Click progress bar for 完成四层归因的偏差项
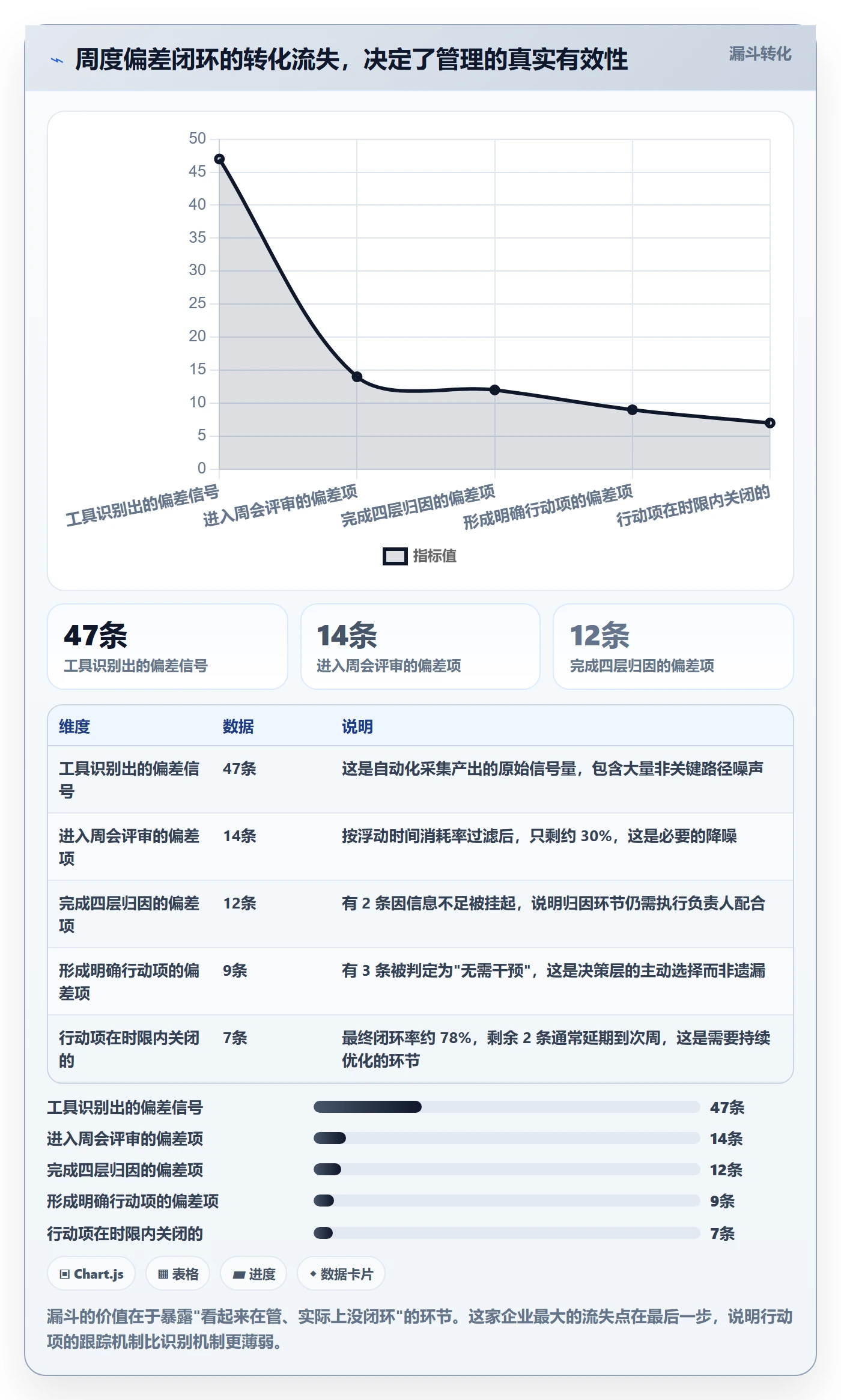Image resolution: width=841 pixels, height=1400 pixels. (x=506, y=1169)
